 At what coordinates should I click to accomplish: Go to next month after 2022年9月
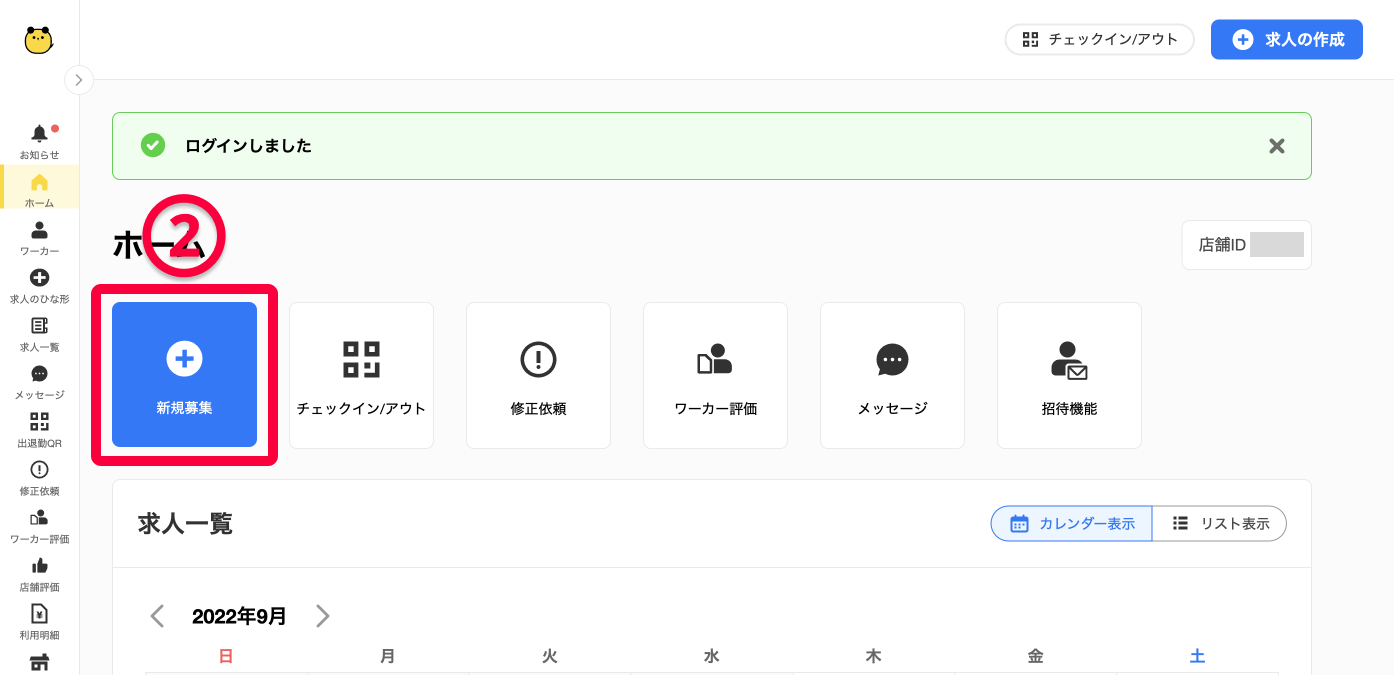pos(322,616)
